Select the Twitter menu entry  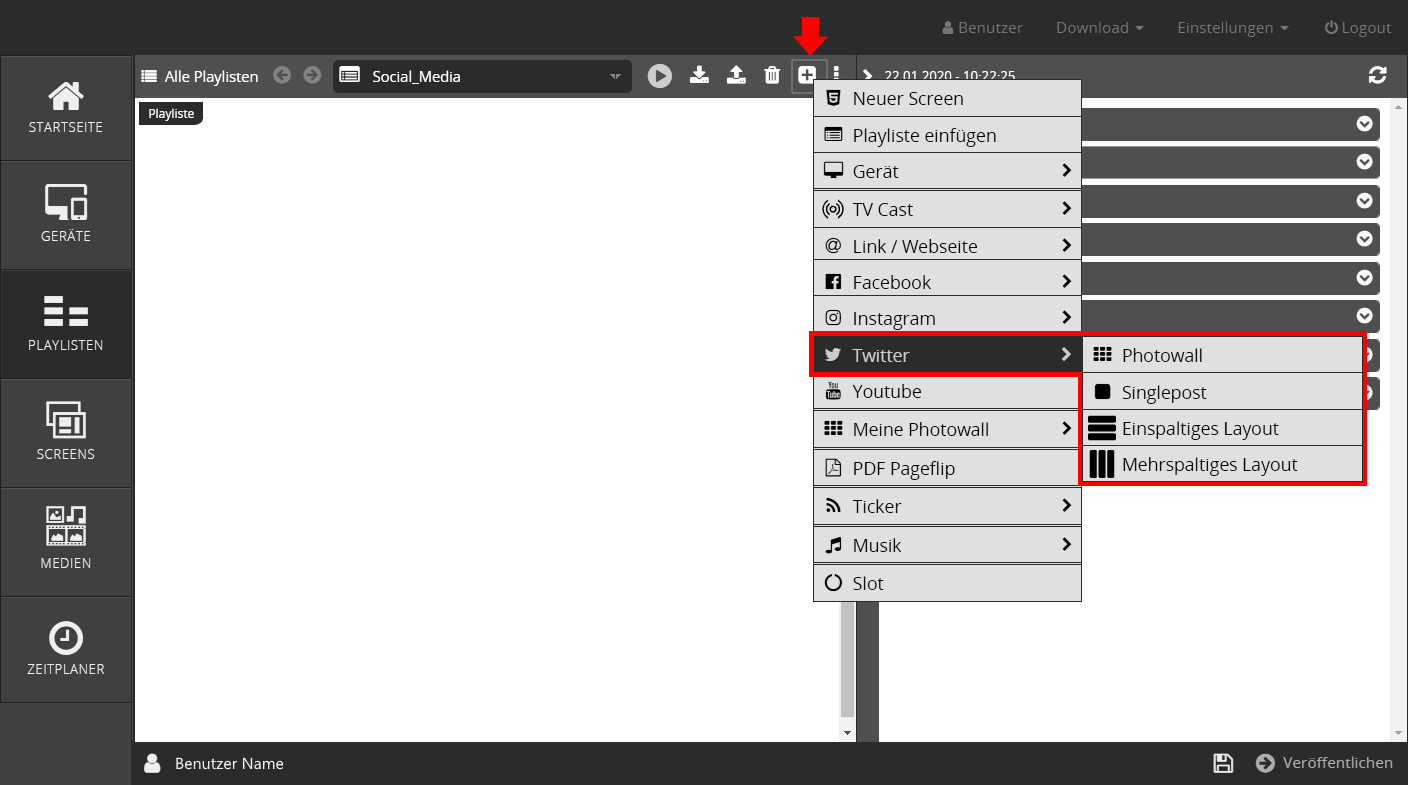pos(947,355)
